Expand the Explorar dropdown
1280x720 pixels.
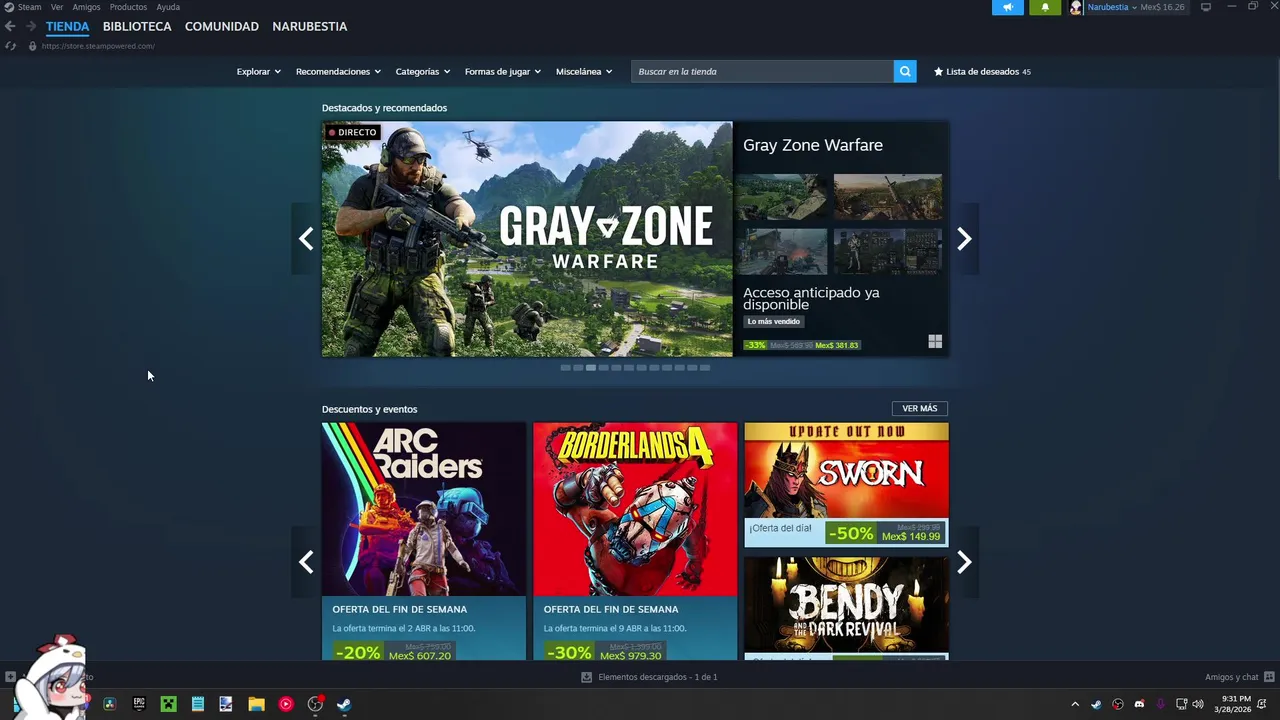pos(258,72)
